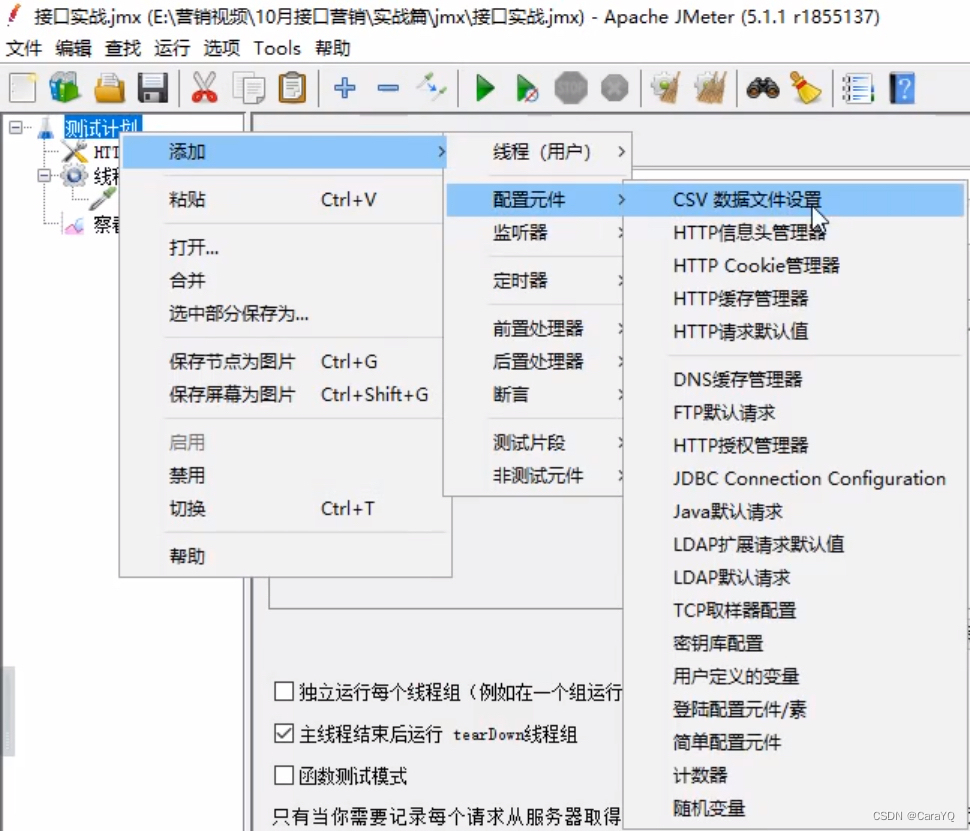Collapse the thread group tree node

[44, 176]
